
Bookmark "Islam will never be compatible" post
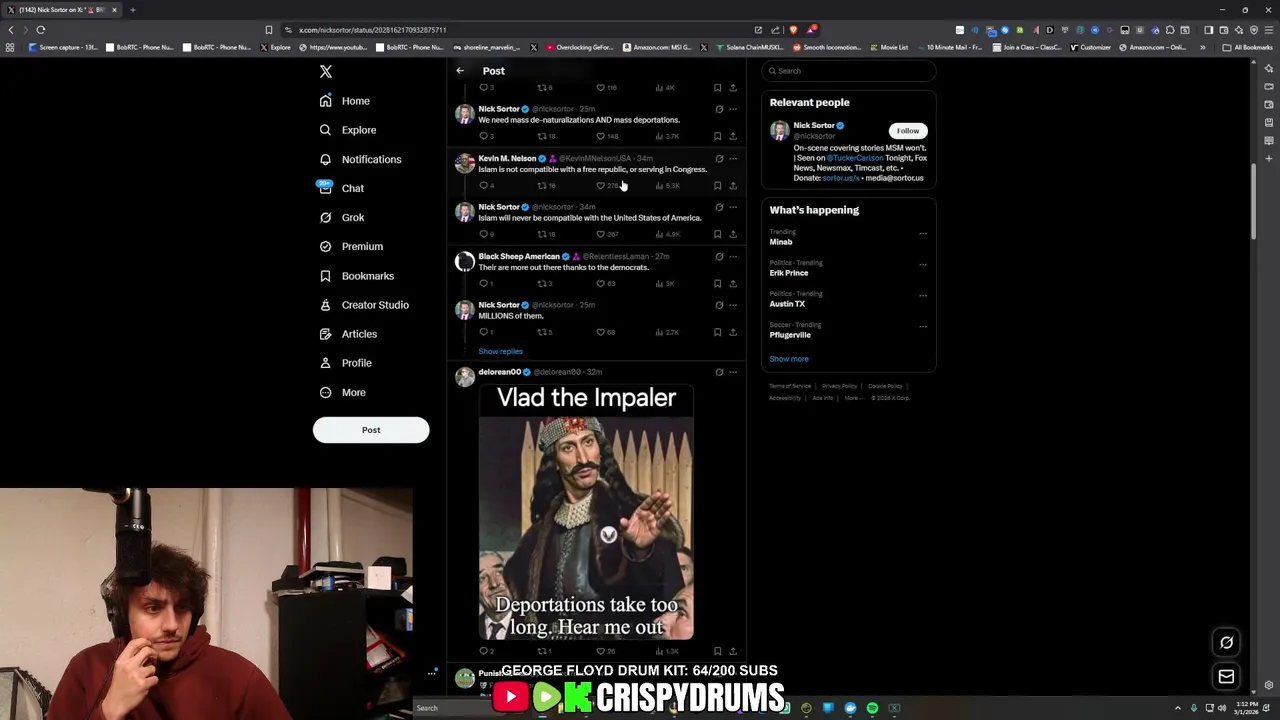point(717,235)
